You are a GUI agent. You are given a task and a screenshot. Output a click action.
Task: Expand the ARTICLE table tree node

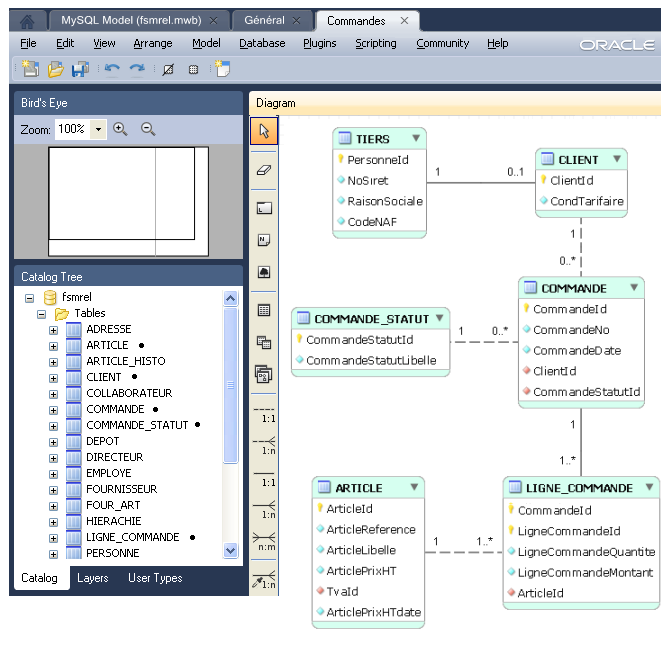(x=53, y=345)
